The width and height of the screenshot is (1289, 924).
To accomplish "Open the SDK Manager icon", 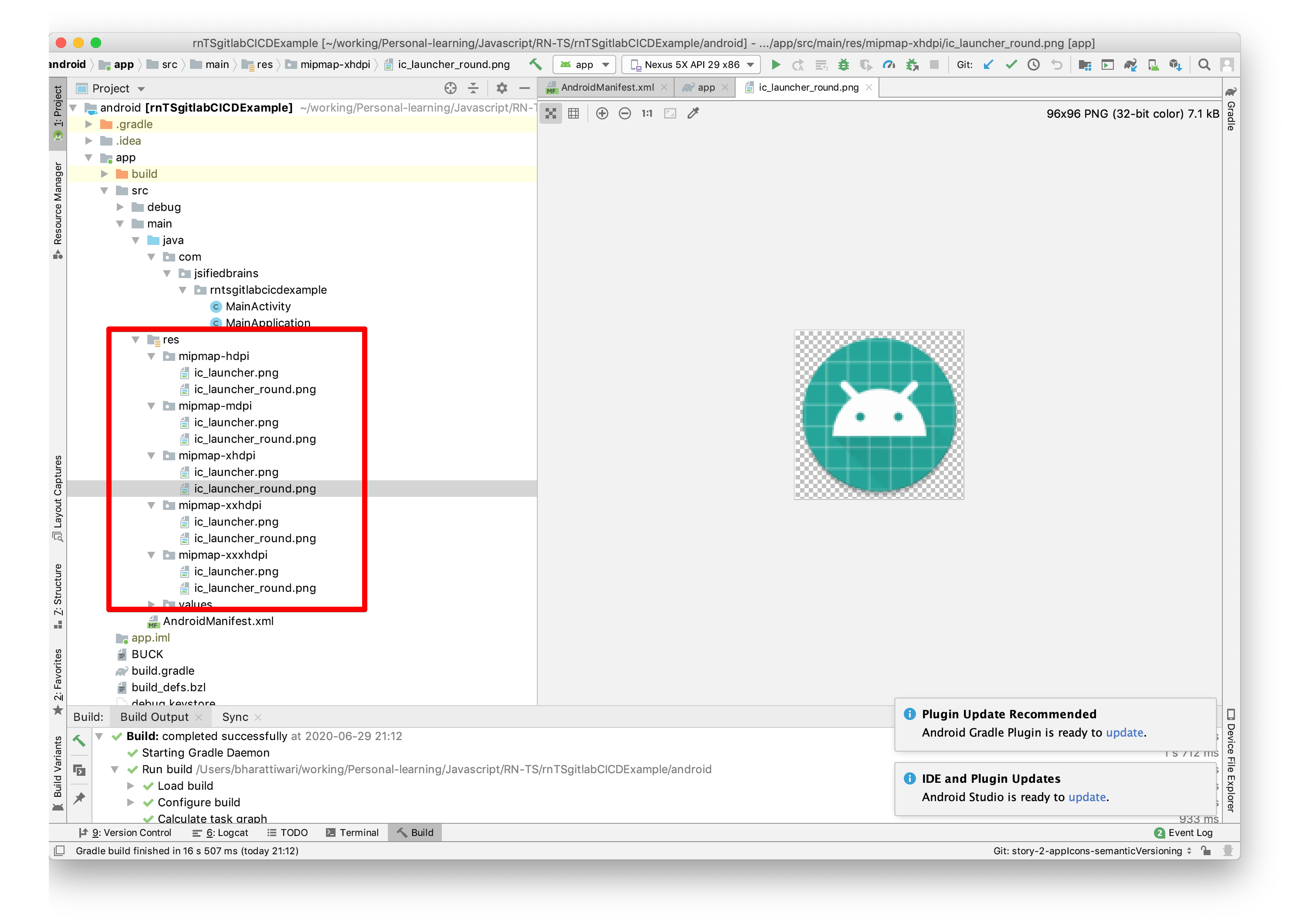I will click(x=1175, y=64).
